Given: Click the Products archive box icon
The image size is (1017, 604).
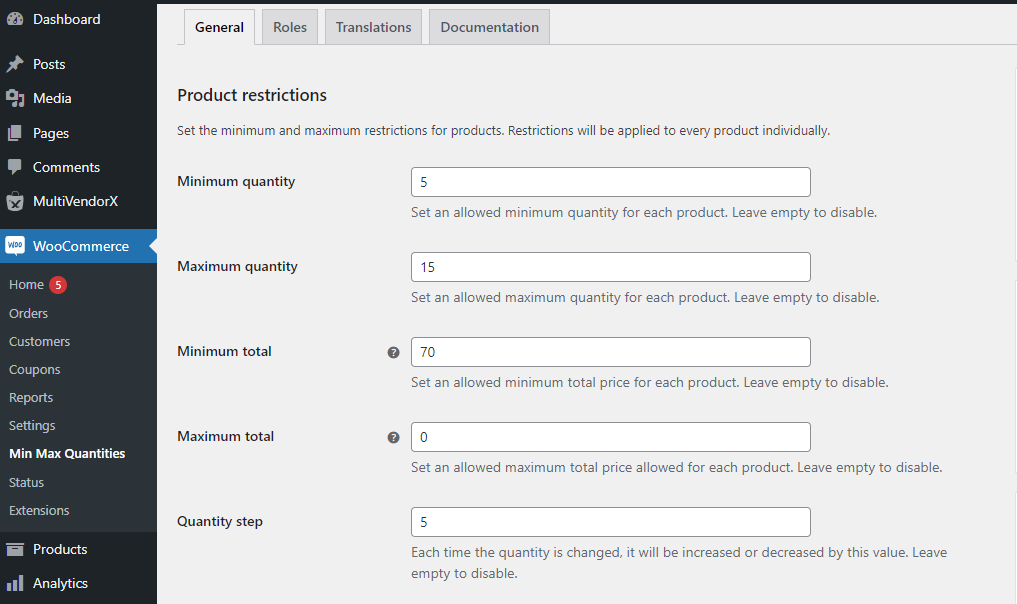Looking at the screenshot, I should [x=15, y=549].
